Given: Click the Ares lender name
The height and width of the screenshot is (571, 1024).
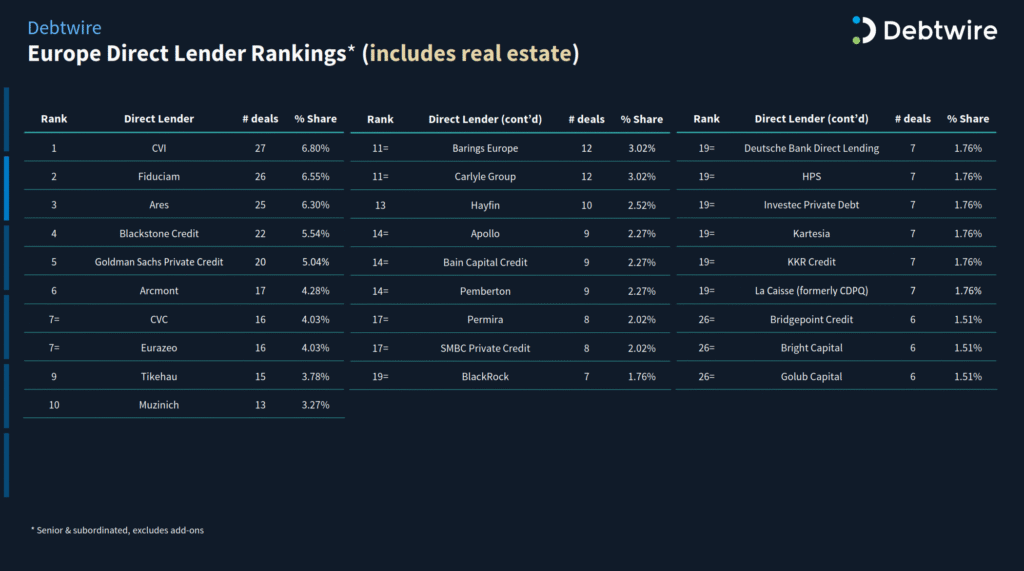Looking at the screenshot, I should [x=159, y=205].
